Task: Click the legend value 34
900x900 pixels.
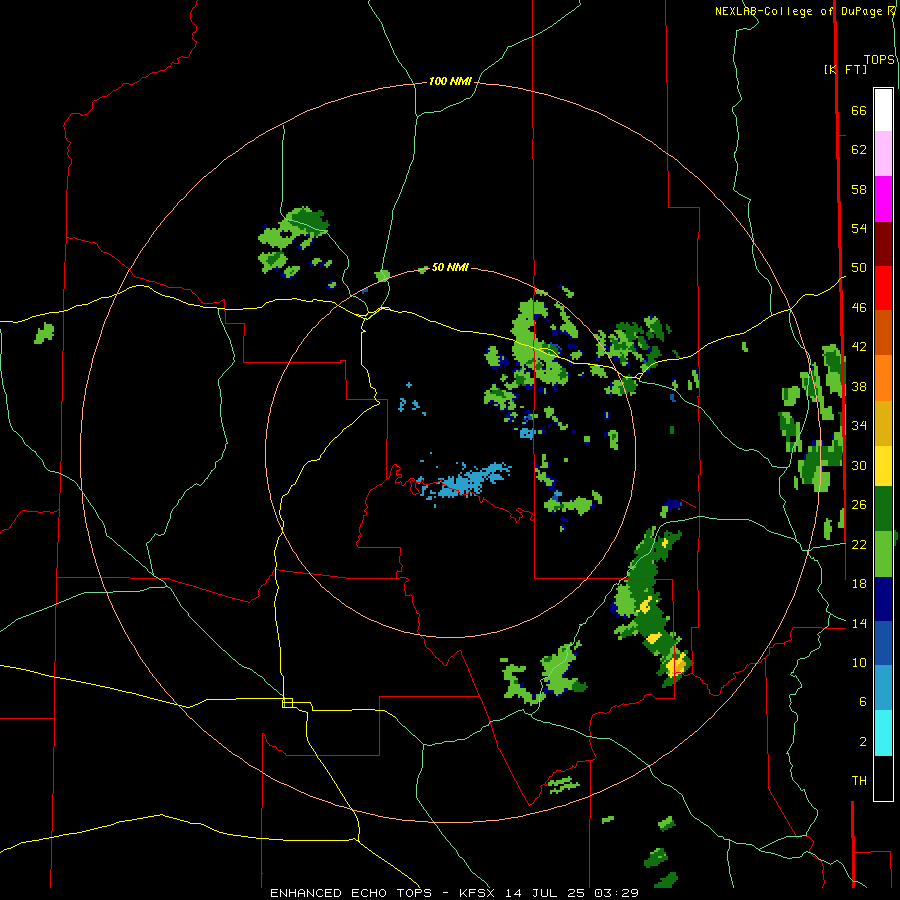Action: point(859,426)
